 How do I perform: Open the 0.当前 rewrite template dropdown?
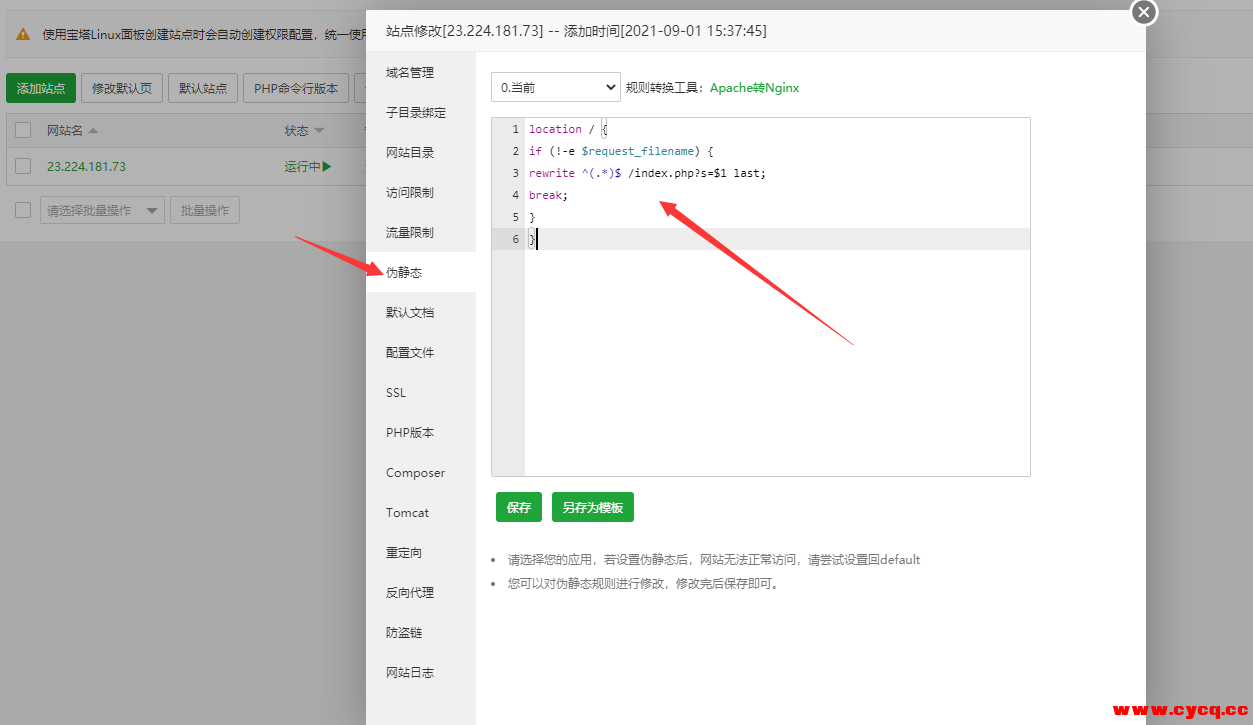click(556, 87)
